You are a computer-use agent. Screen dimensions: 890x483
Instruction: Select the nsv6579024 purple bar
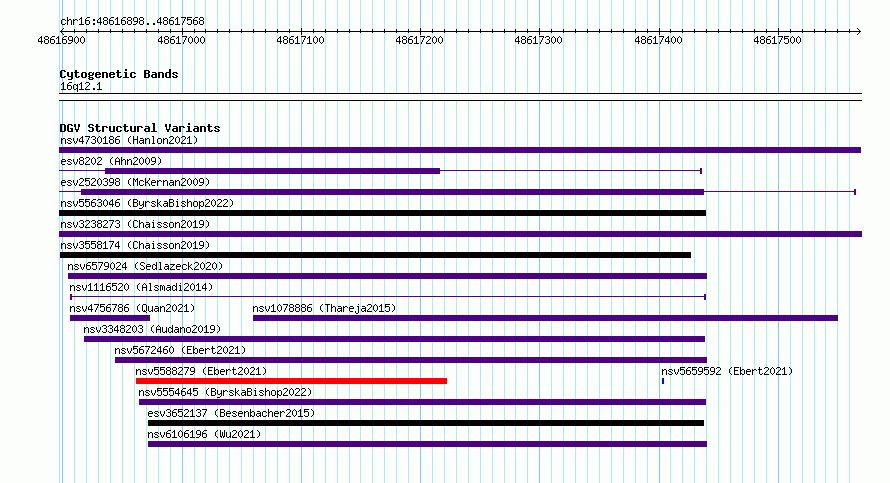[x=387, y=276]
